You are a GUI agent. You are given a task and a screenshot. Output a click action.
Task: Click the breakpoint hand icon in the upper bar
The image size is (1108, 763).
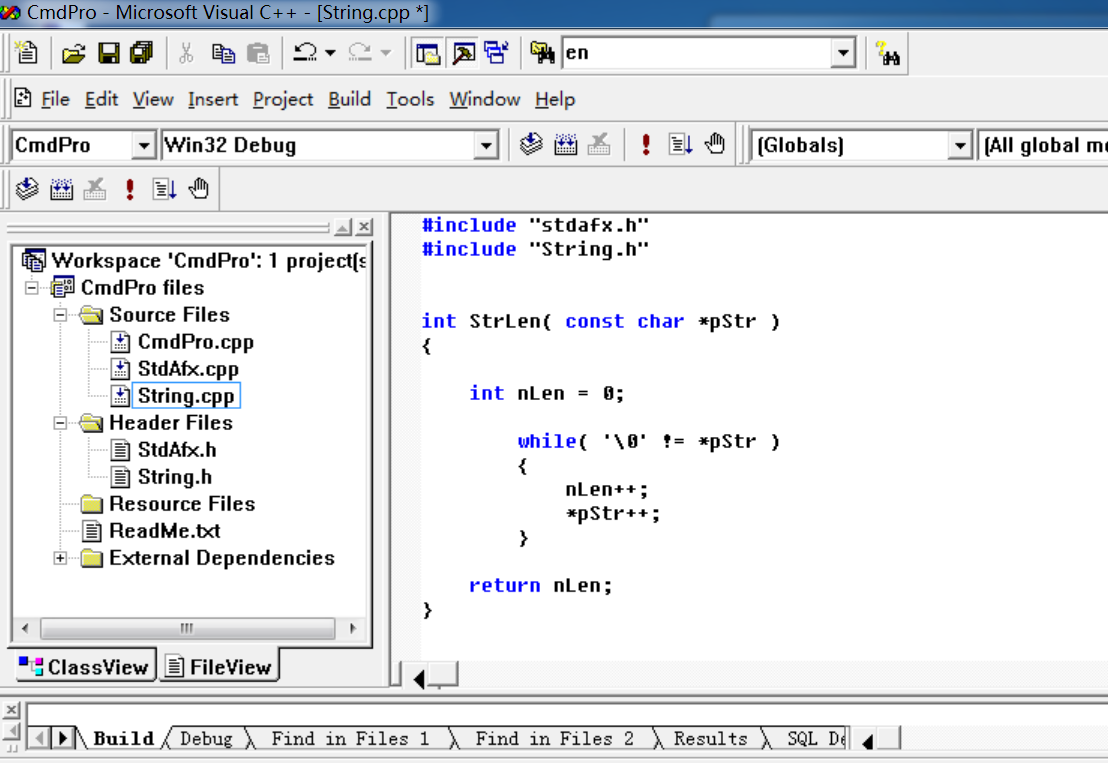point(715,145)
